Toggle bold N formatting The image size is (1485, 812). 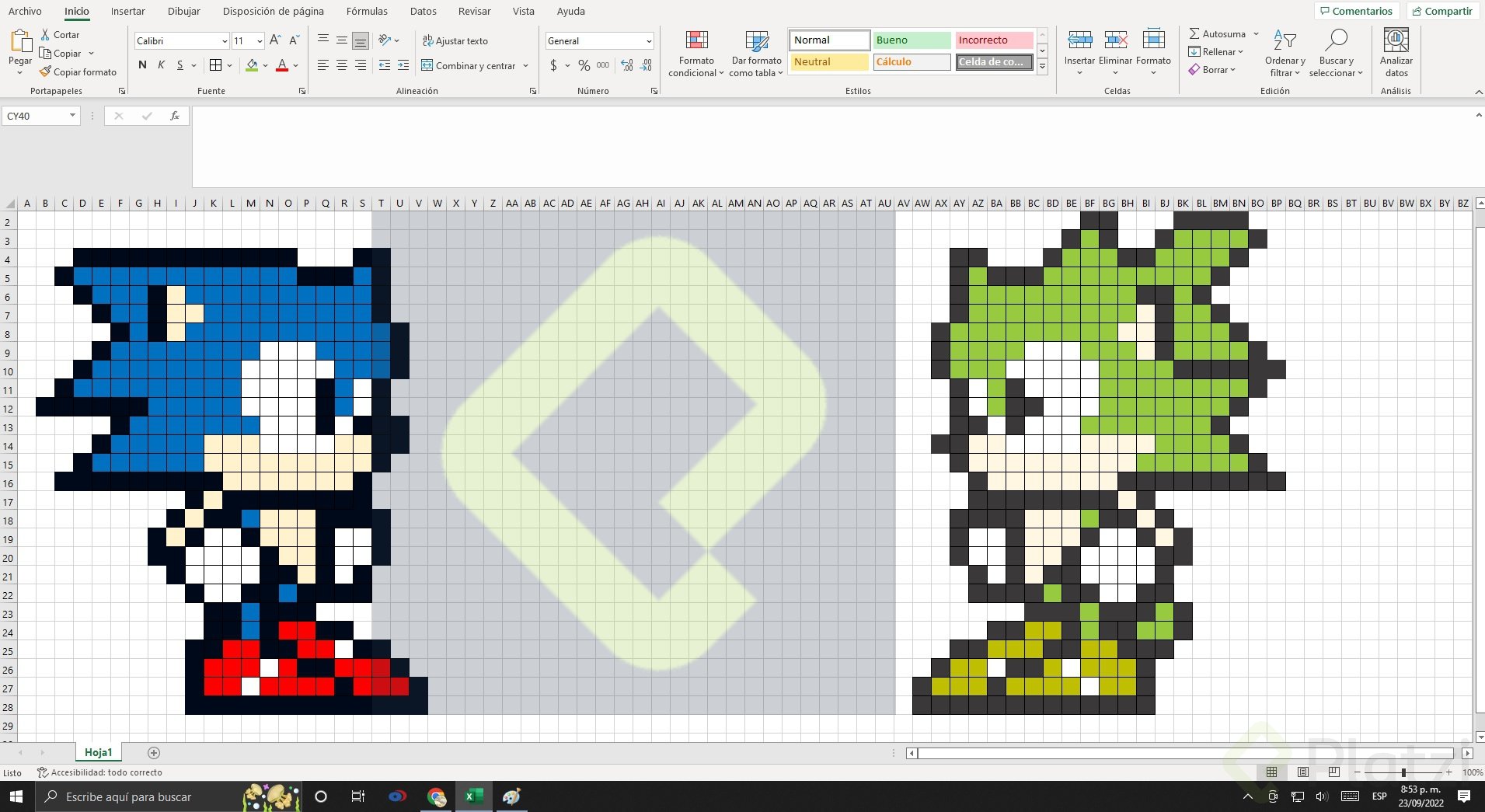[x=142, y=65]
